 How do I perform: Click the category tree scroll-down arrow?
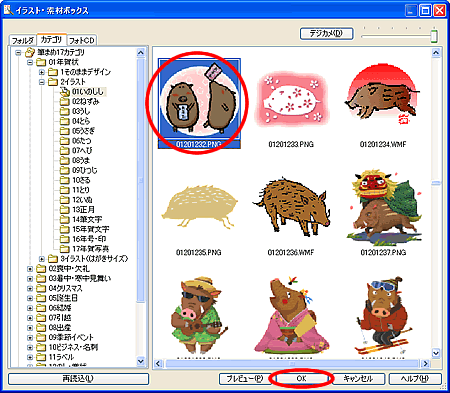pyautogui.click(x=141, y=361)
